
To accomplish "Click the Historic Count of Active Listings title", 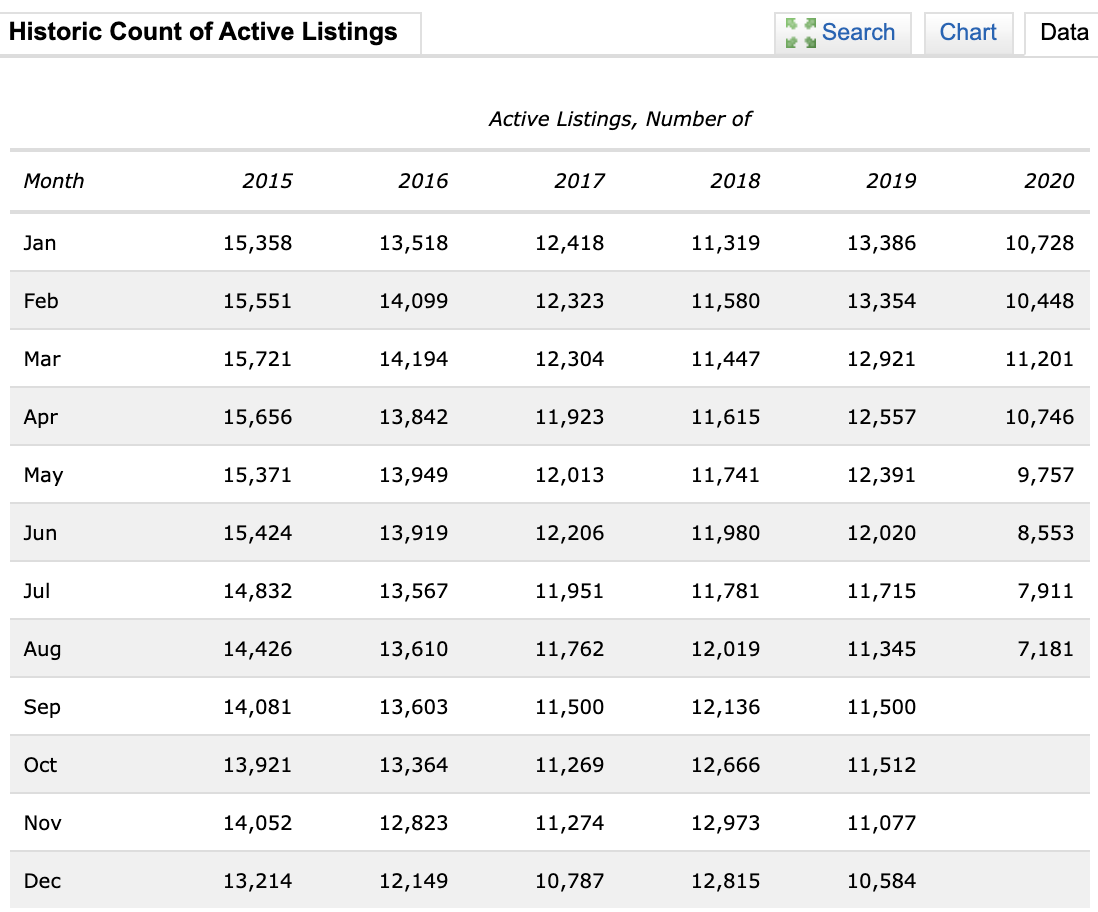I will [x=203, y=32].
